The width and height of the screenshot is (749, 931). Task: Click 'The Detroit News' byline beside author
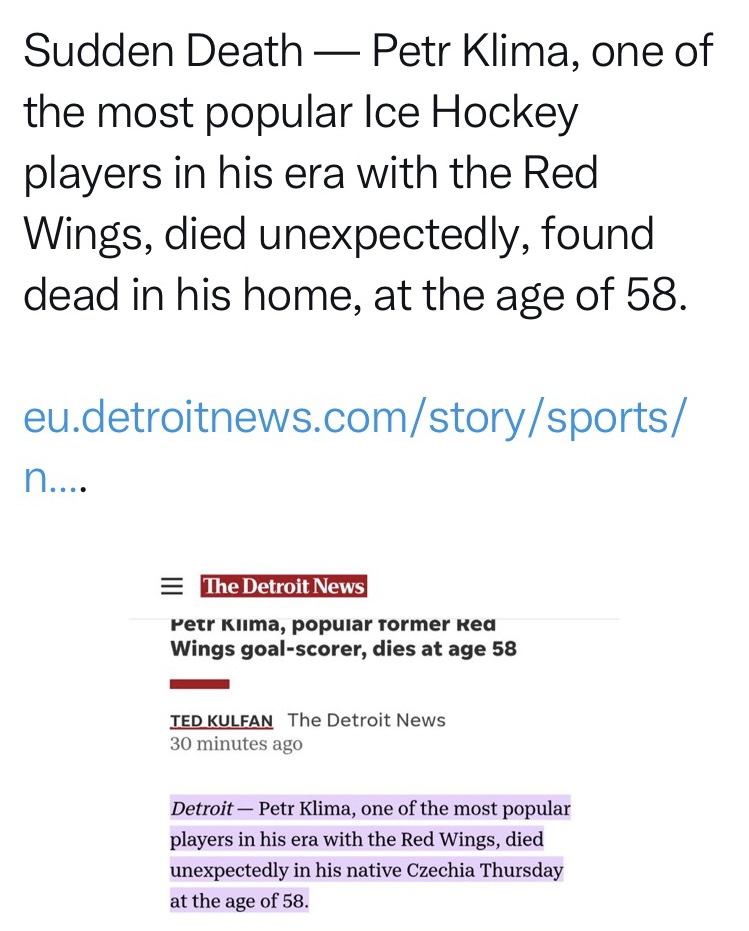coord(366,720)
